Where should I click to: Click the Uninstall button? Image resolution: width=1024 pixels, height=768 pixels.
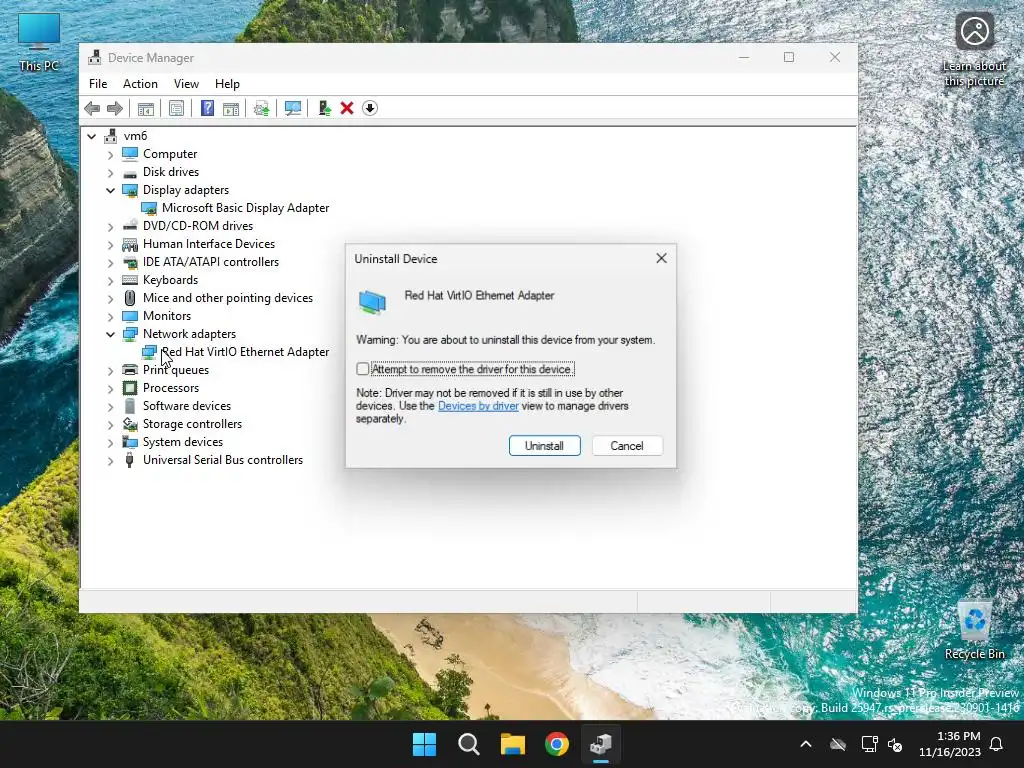(x=544, y=445)
